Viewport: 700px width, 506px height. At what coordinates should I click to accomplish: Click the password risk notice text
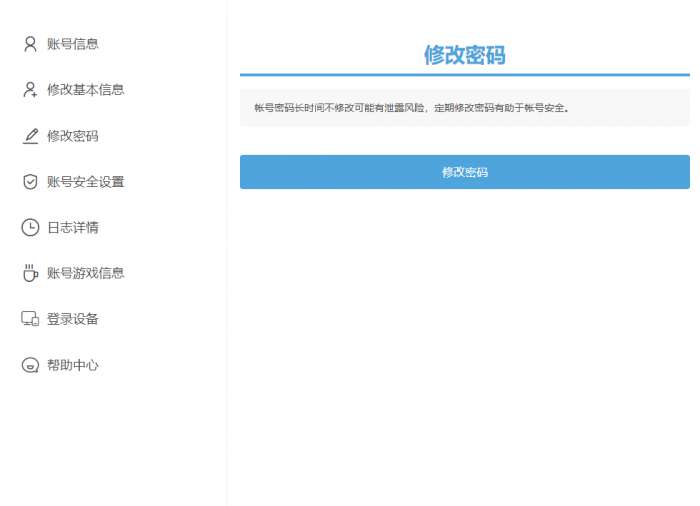point(411,108)
